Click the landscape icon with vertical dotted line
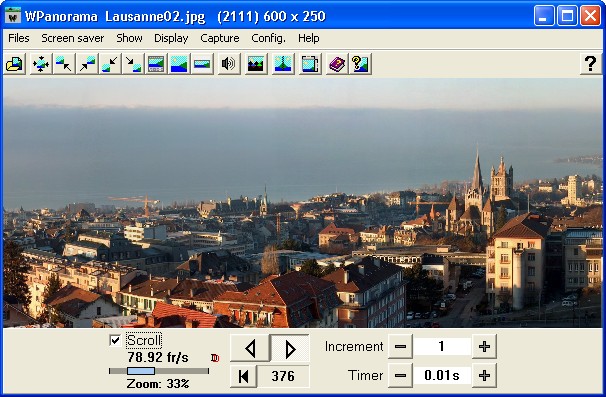 (x=283, y=64)
